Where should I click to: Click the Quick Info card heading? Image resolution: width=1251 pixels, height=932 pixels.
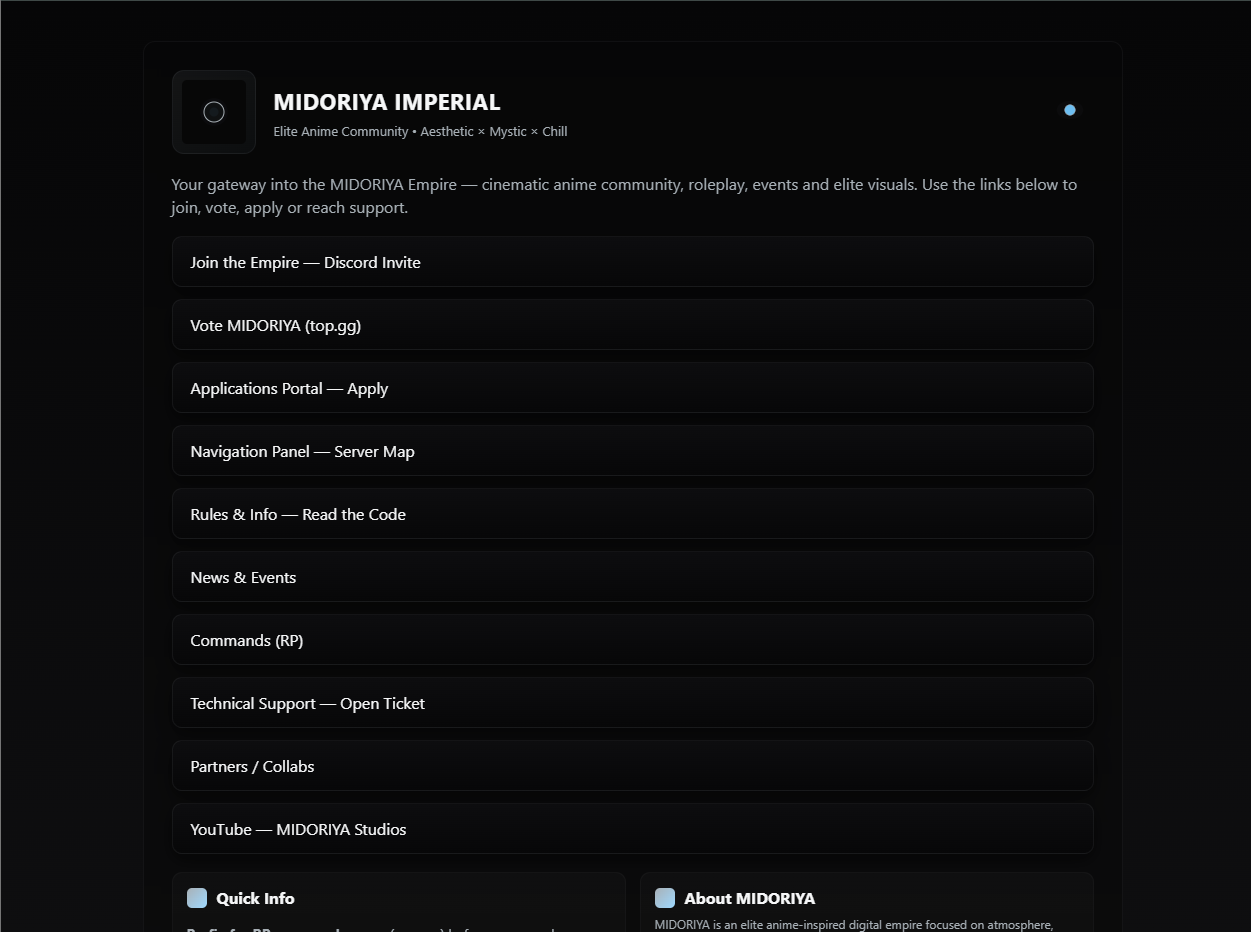(x=255, y=898)
